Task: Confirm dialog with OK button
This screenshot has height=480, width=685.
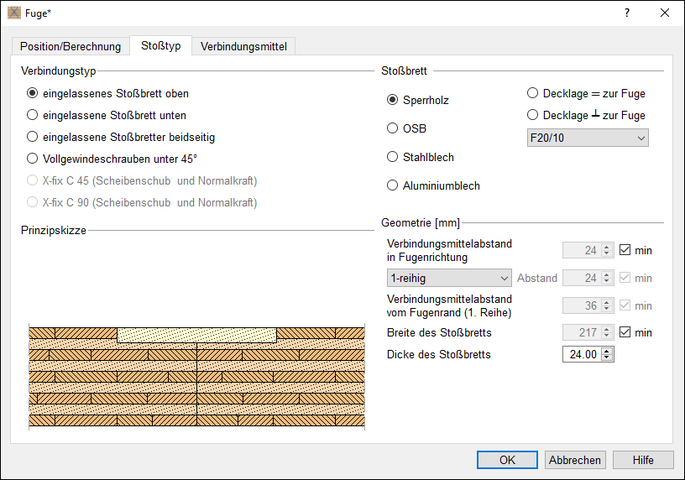Action: point(507,460)
